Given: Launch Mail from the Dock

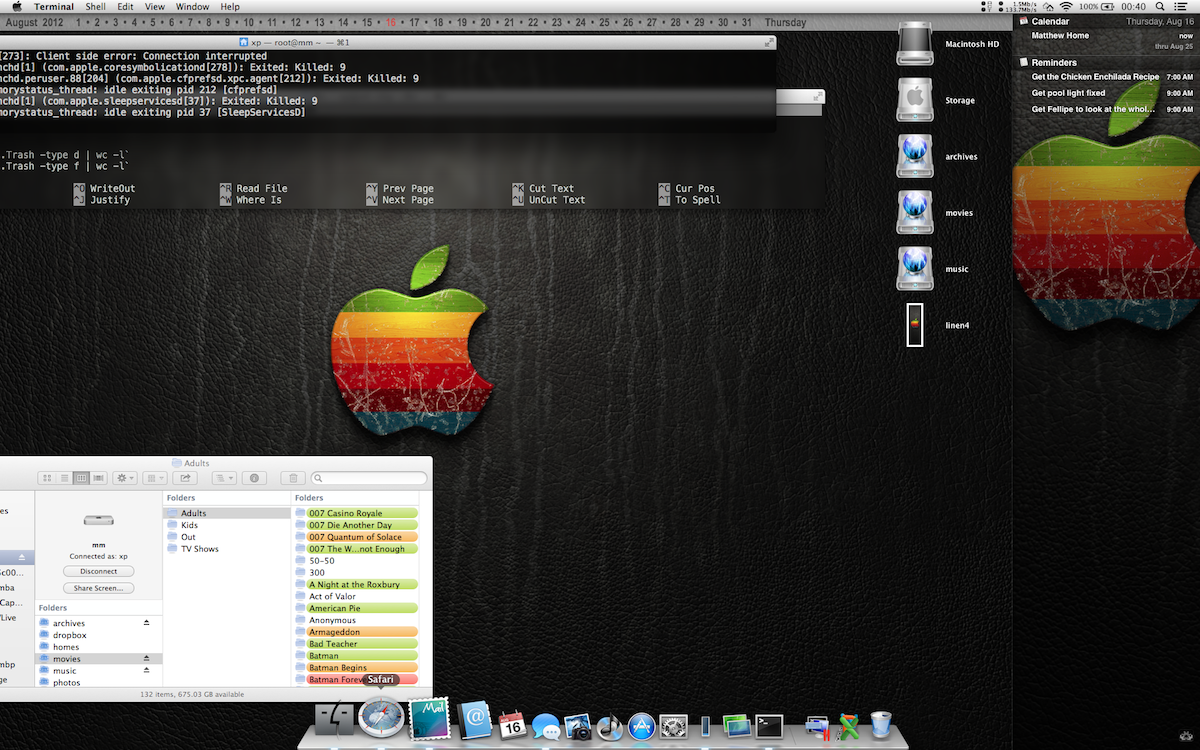Looking at the screenshot, I should (428, 719).
